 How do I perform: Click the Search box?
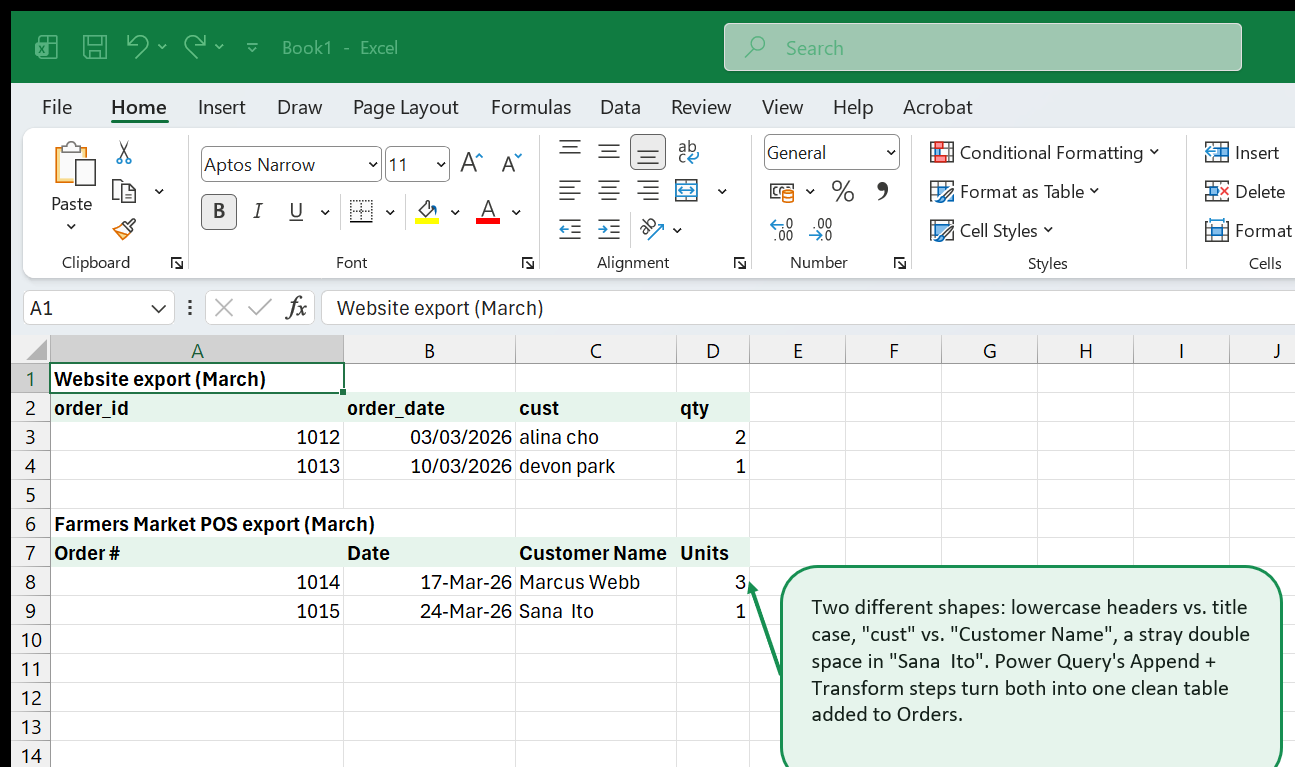pos(983,47)
